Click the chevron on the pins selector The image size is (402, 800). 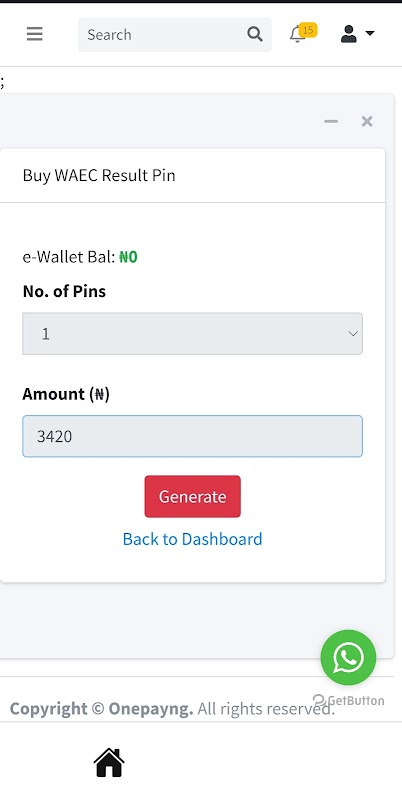point(353,334)
